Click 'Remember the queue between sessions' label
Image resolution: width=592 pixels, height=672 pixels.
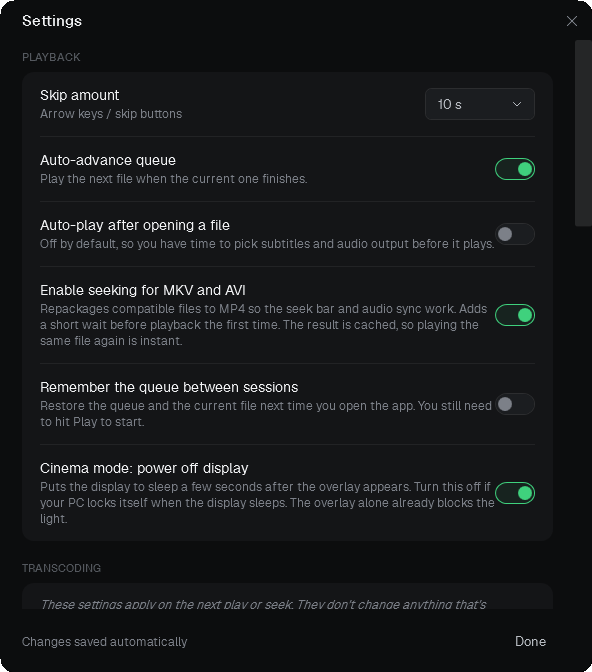click(169, 387)
